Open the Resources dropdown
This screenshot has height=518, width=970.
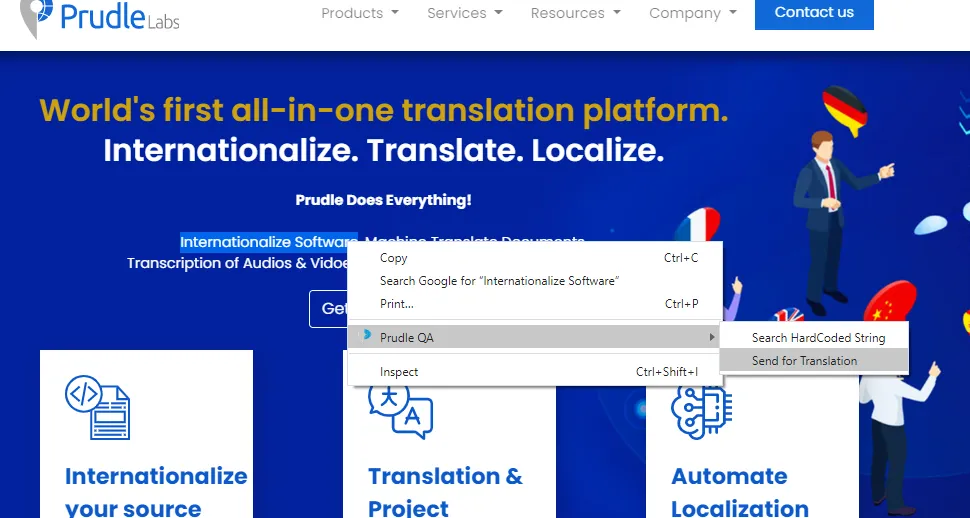[x=575, y=13]
